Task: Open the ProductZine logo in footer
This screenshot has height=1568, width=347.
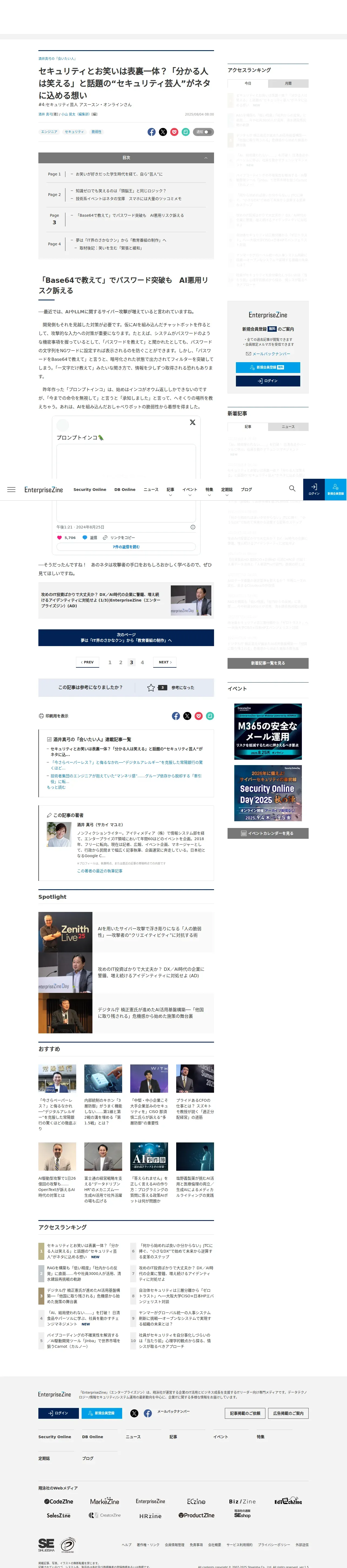Action: point(196,1515)
